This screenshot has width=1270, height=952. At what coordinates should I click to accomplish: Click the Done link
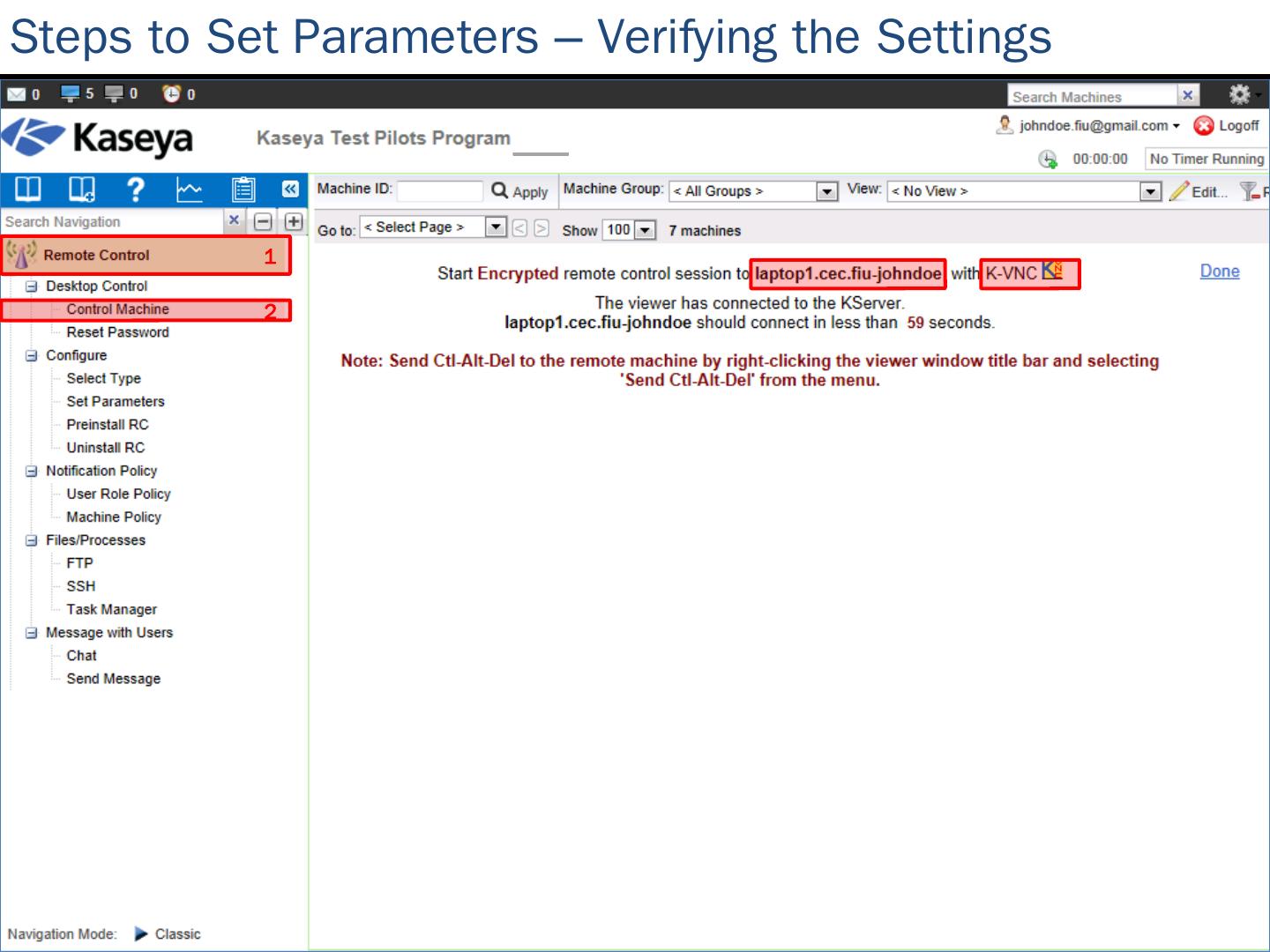(1220, 271)
